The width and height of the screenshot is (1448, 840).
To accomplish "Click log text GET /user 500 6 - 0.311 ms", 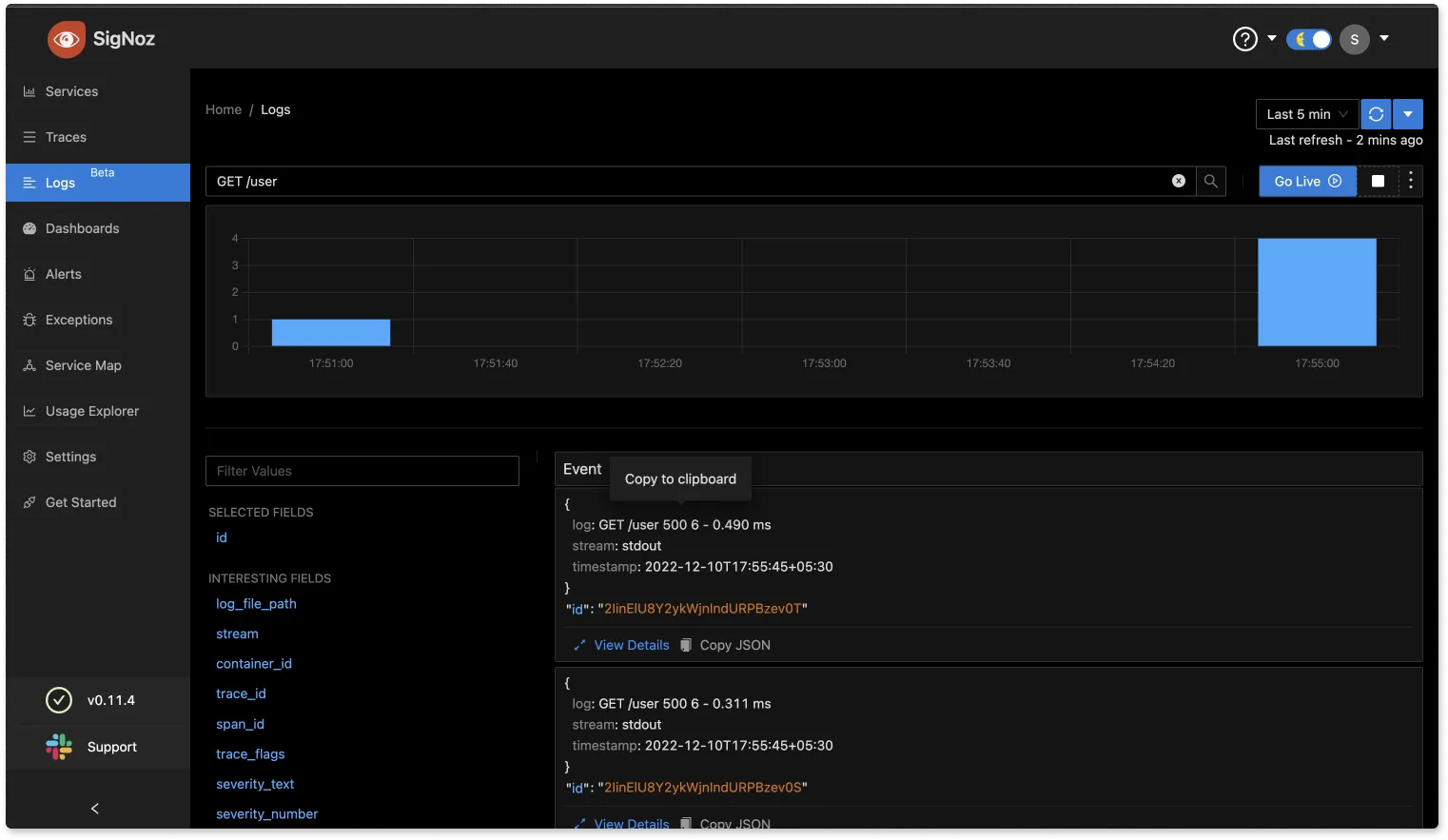I will pyautogui.click(x=685, y=704).
